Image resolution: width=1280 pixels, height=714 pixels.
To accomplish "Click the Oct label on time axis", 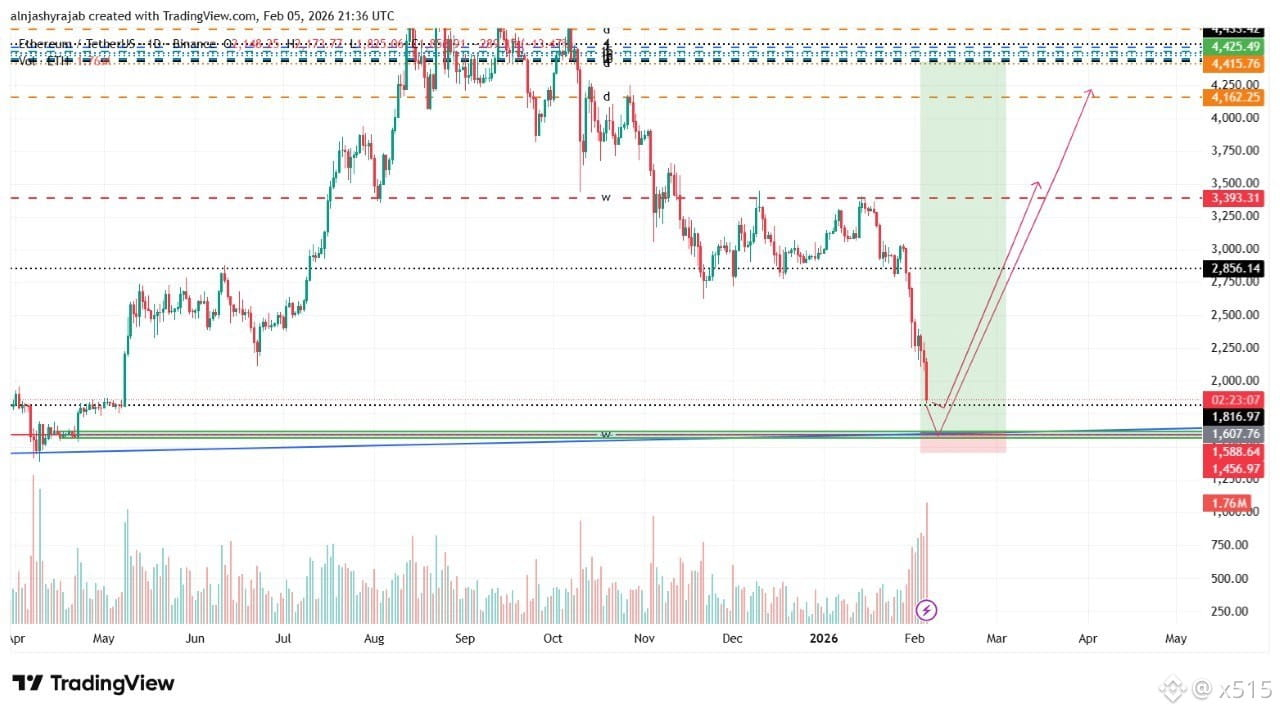I will pos(553,638).
